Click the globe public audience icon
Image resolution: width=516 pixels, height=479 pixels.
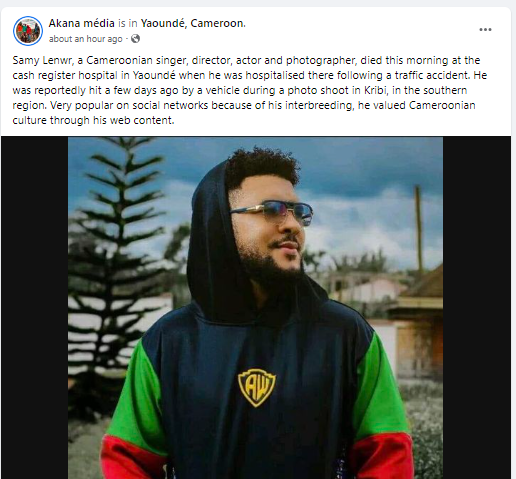point(135,39)
